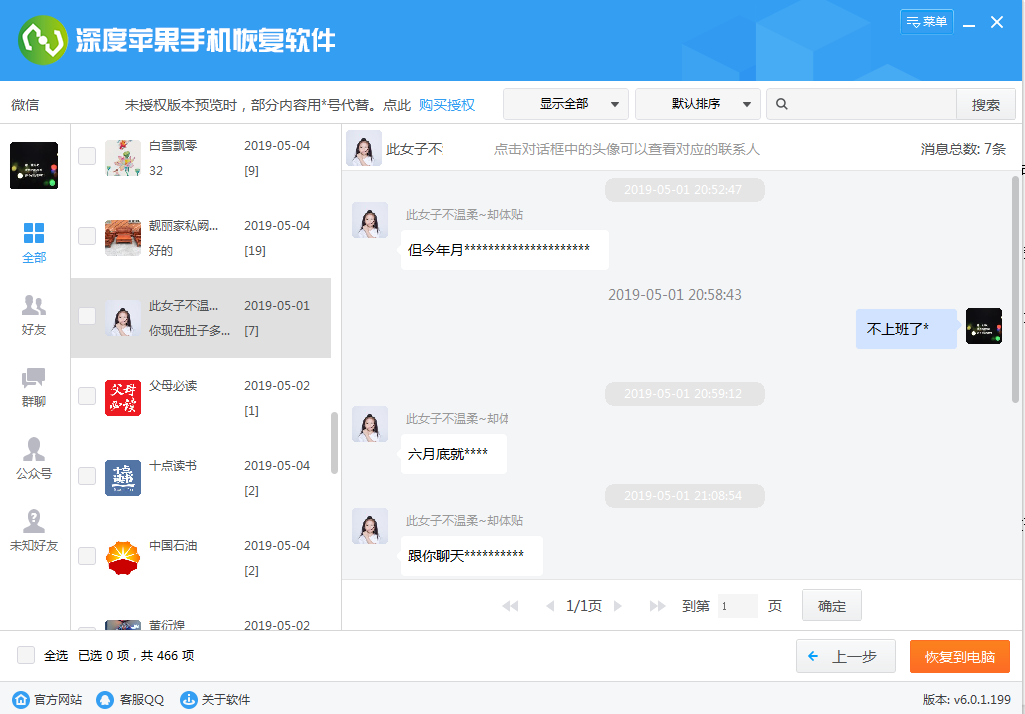Open the 购买授权 purchase link
Screen dimensions: 1025x714
tap(446, 105)
